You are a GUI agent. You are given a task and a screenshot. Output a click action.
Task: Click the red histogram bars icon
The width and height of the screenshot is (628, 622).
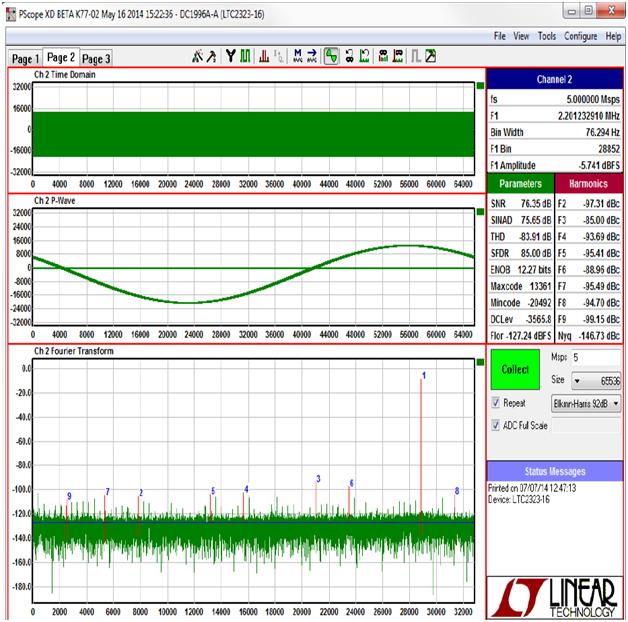pyautogui.click(x=264, y=57)
